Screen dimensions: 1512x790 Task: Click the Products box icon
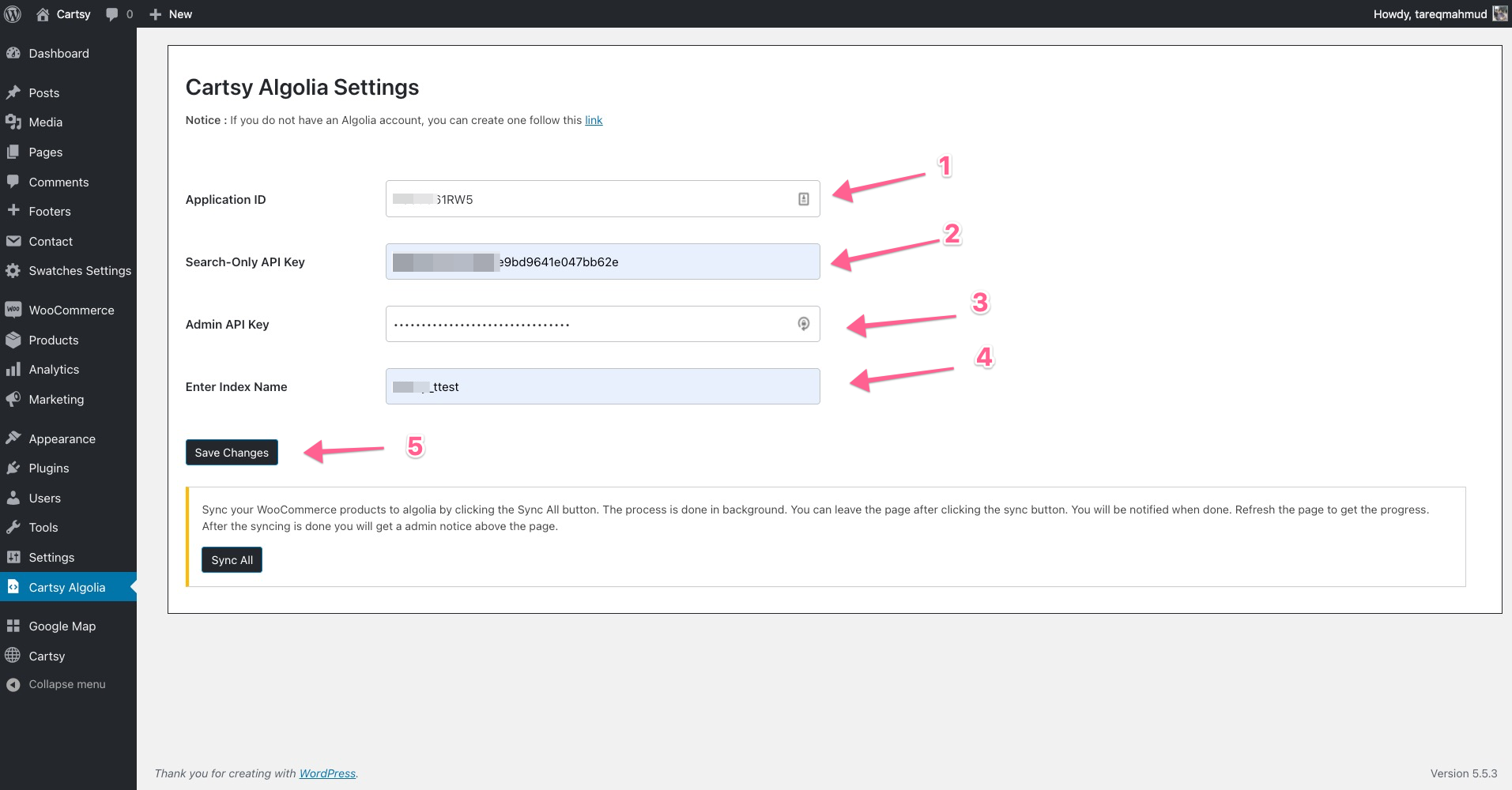tap(13, 340)
